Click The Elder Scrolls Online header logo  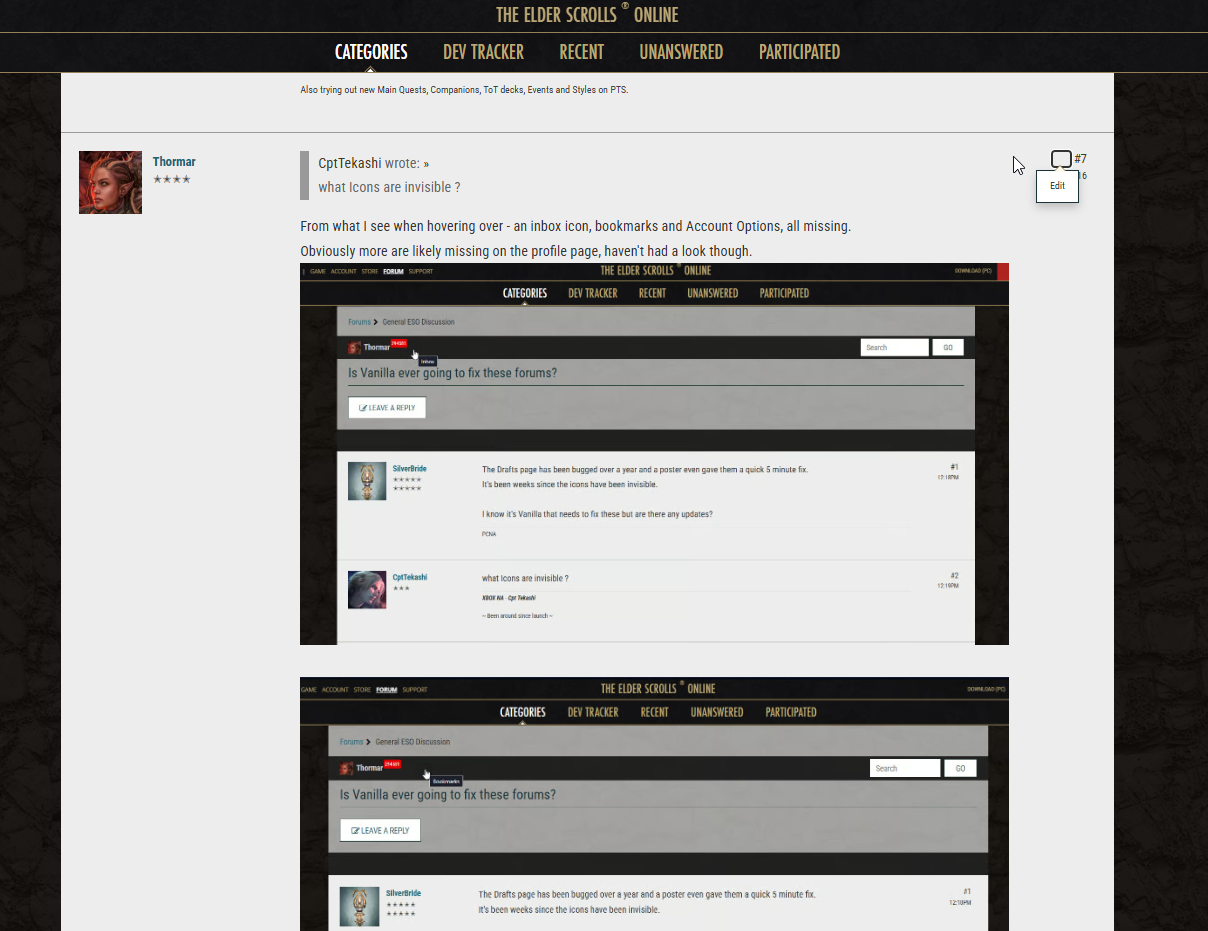[587, 14]
